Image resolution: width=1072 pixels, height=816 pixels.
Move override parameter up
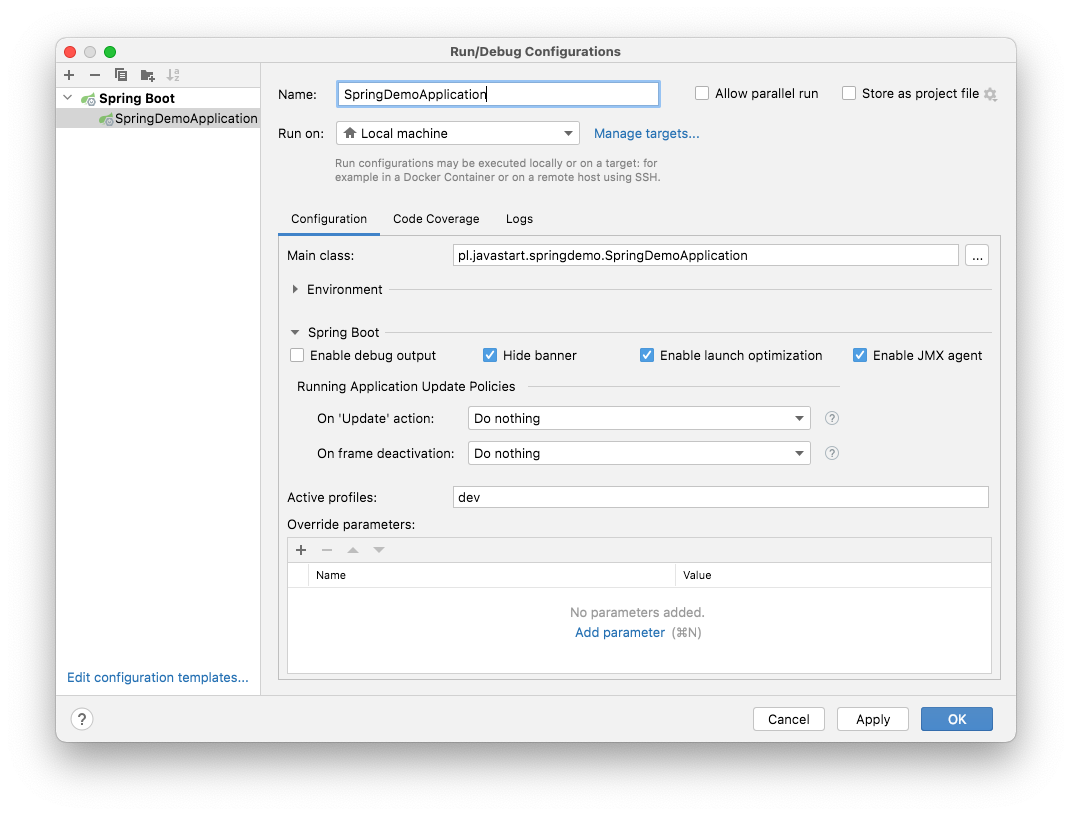pos(353,550)
